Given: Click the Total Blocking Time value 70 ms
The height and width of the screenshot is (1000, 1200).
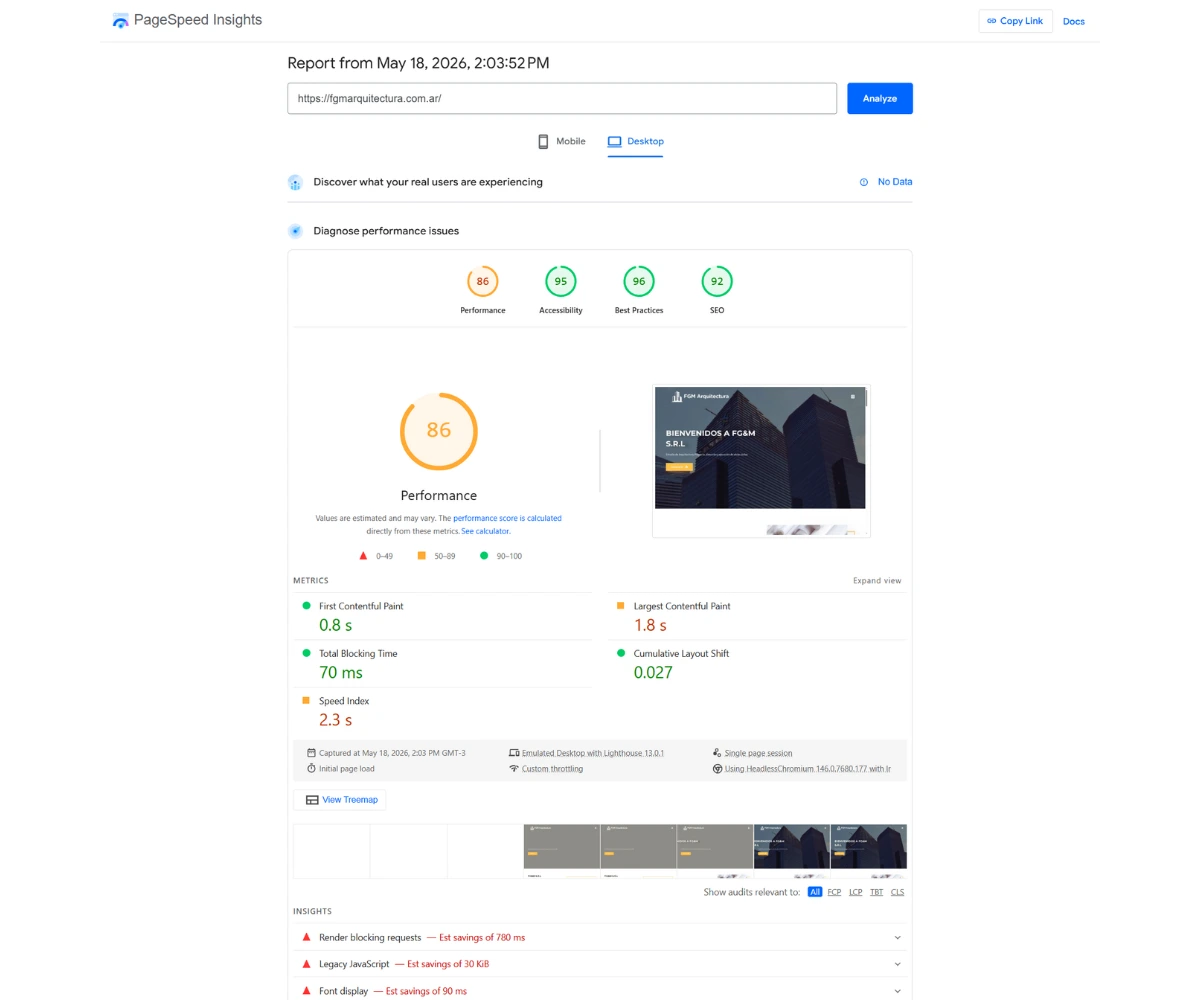Looking at the screenshot, I should (x=341, y=672).
